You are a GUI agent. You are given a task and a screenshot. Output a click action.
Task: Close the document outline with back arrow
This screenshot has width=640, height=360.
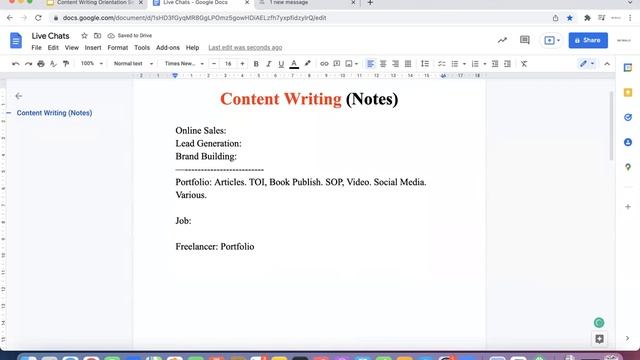18,96
